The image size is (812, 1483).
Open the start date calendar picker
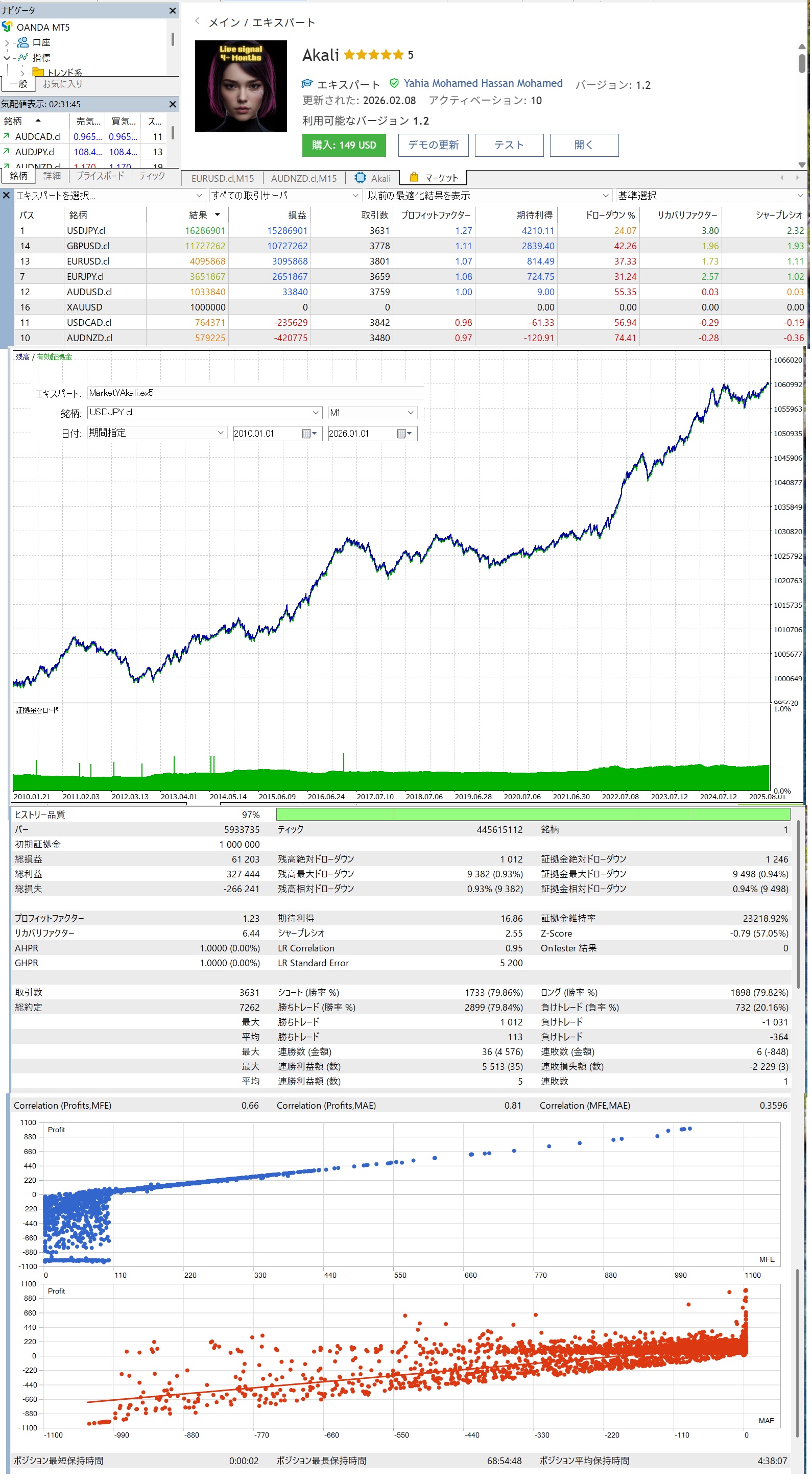(310, 434)
